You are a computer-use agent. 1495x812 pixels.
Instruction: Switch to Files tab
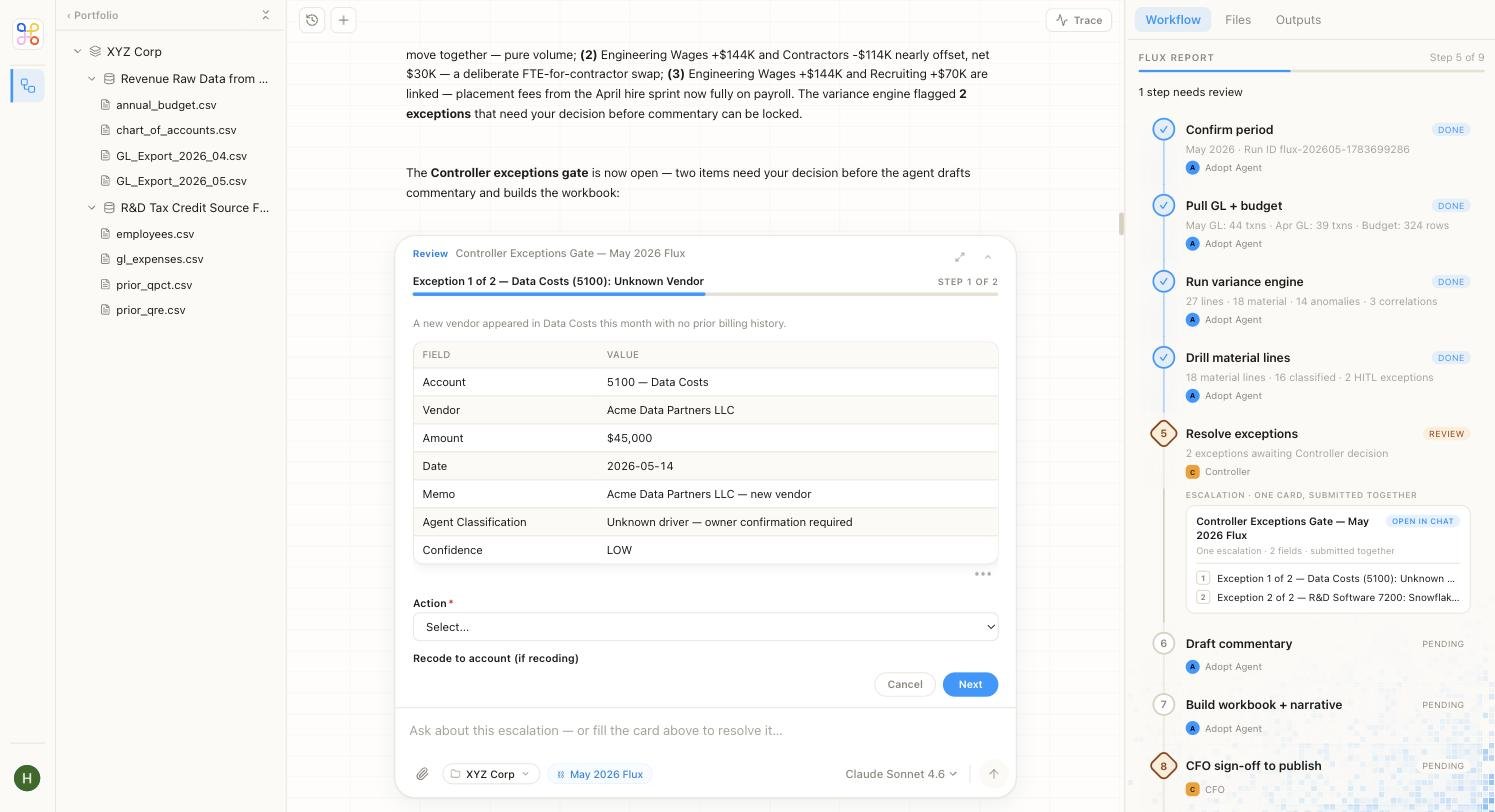point(1238,20)
